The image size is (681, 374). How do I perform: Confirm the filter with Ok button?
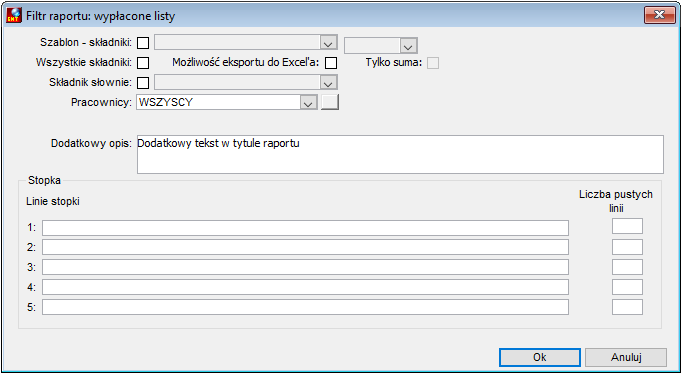pyautogui.click(x=540, y=357)
